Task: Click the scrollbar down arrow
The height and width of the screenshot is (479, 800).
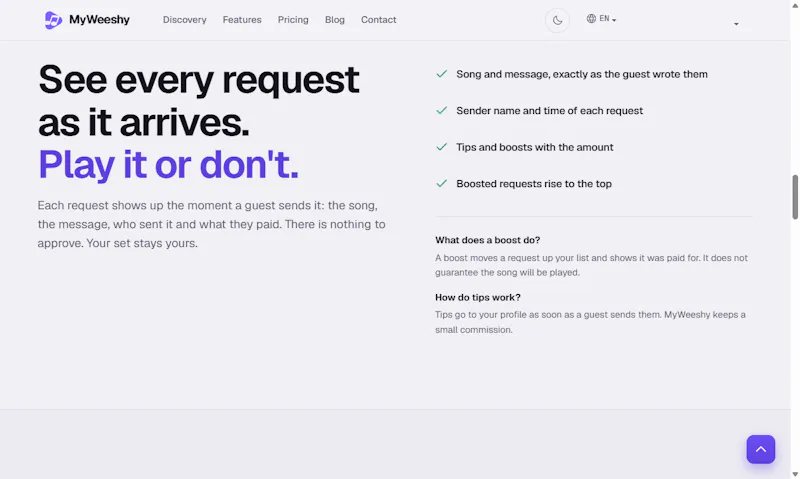Action: click(795, 475)
